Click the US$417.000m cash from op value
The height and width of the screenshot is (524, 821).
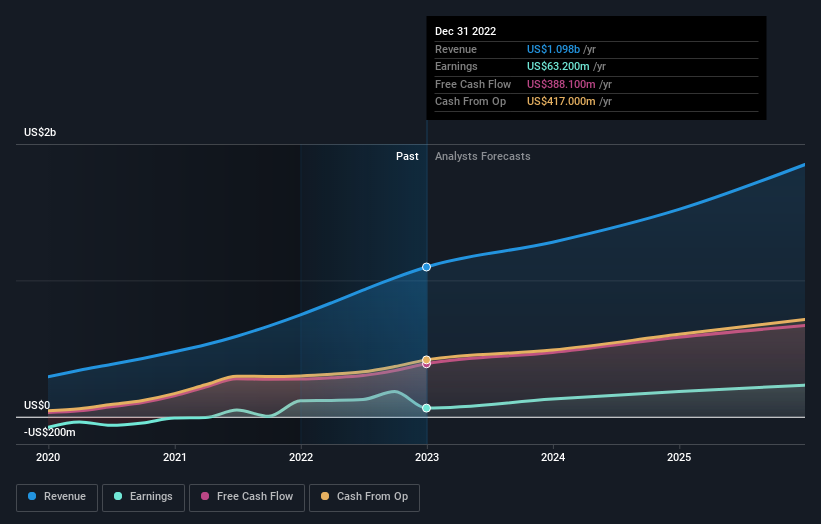tap(561, 102)
